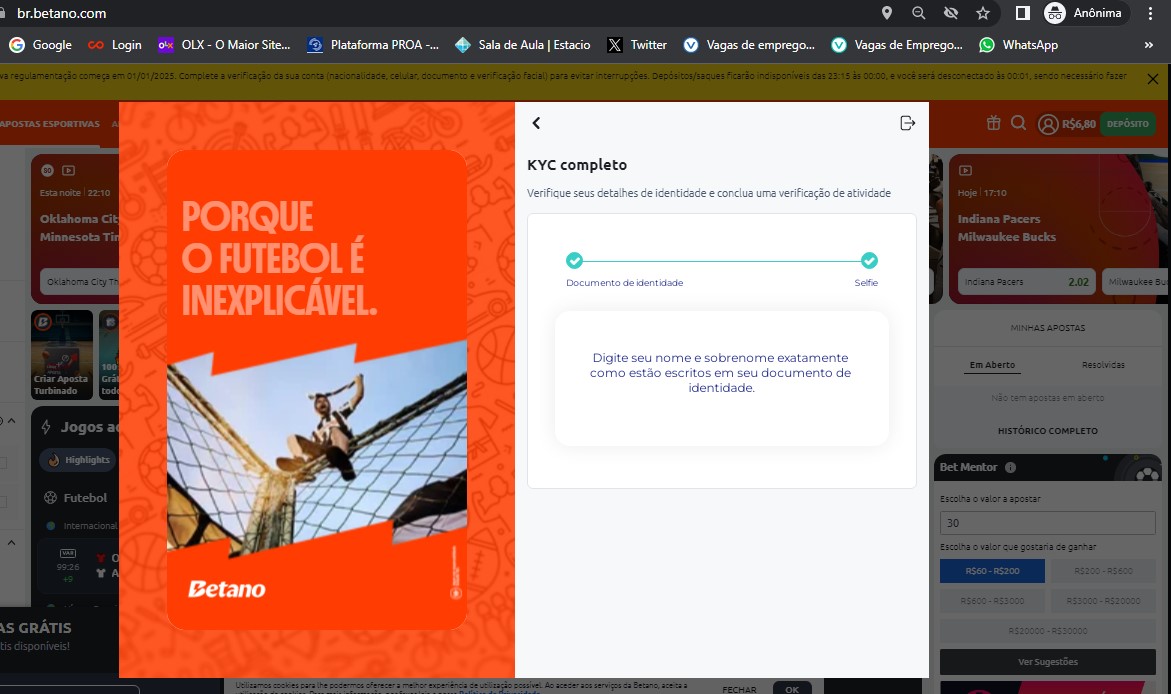Click the DEPÓSITO button
Screen dimensions: 1171x694
1128,124
